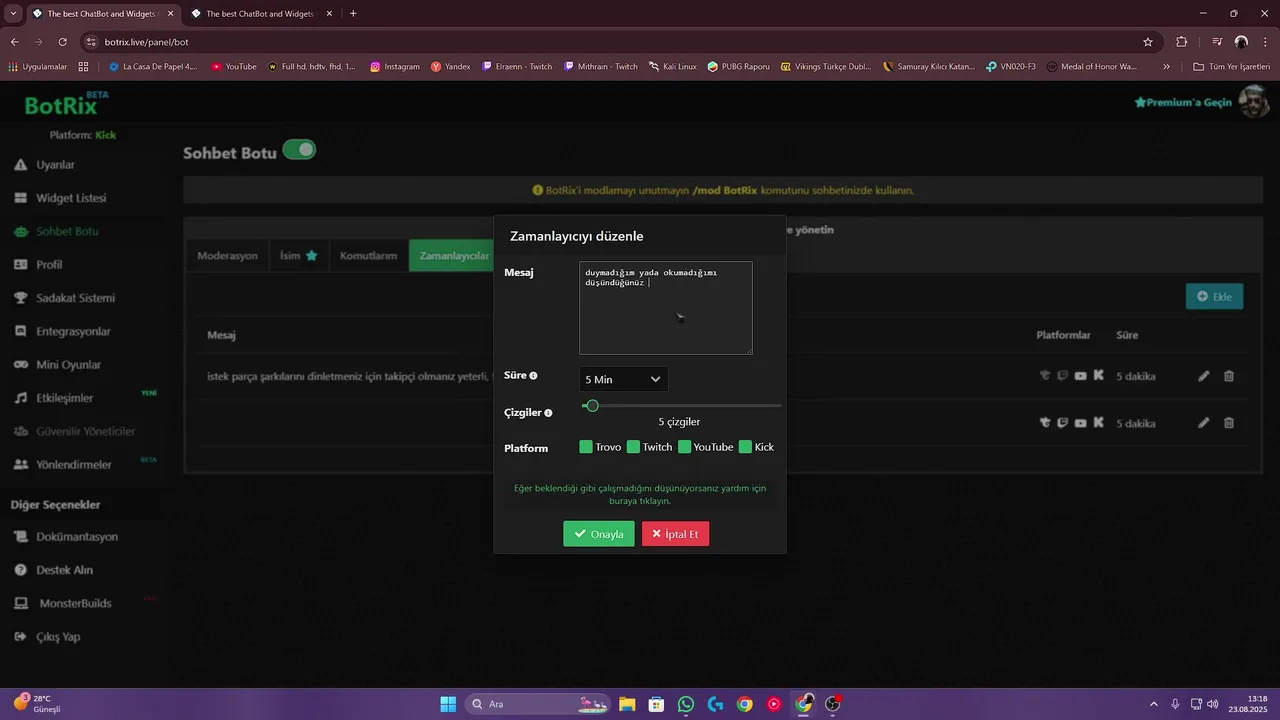Viewport: 1280px width, 720px height.
Task: Open Mini Oyunlar gamepad item
Action: (58, 364)
